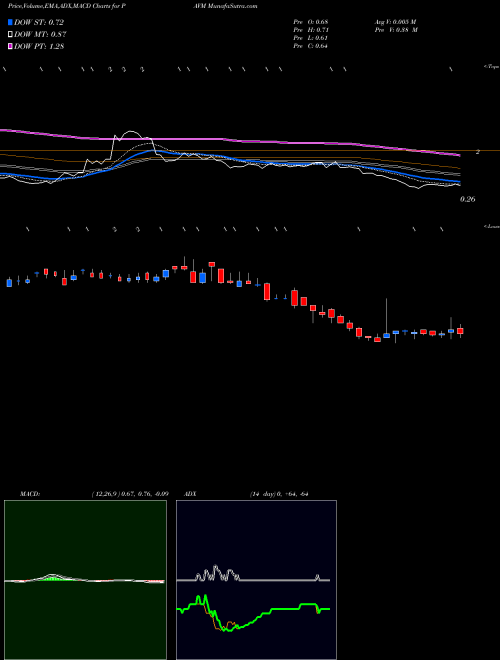Click the "<-Lows" row label
Screen dimensions: 500x660
coord(492,226)
